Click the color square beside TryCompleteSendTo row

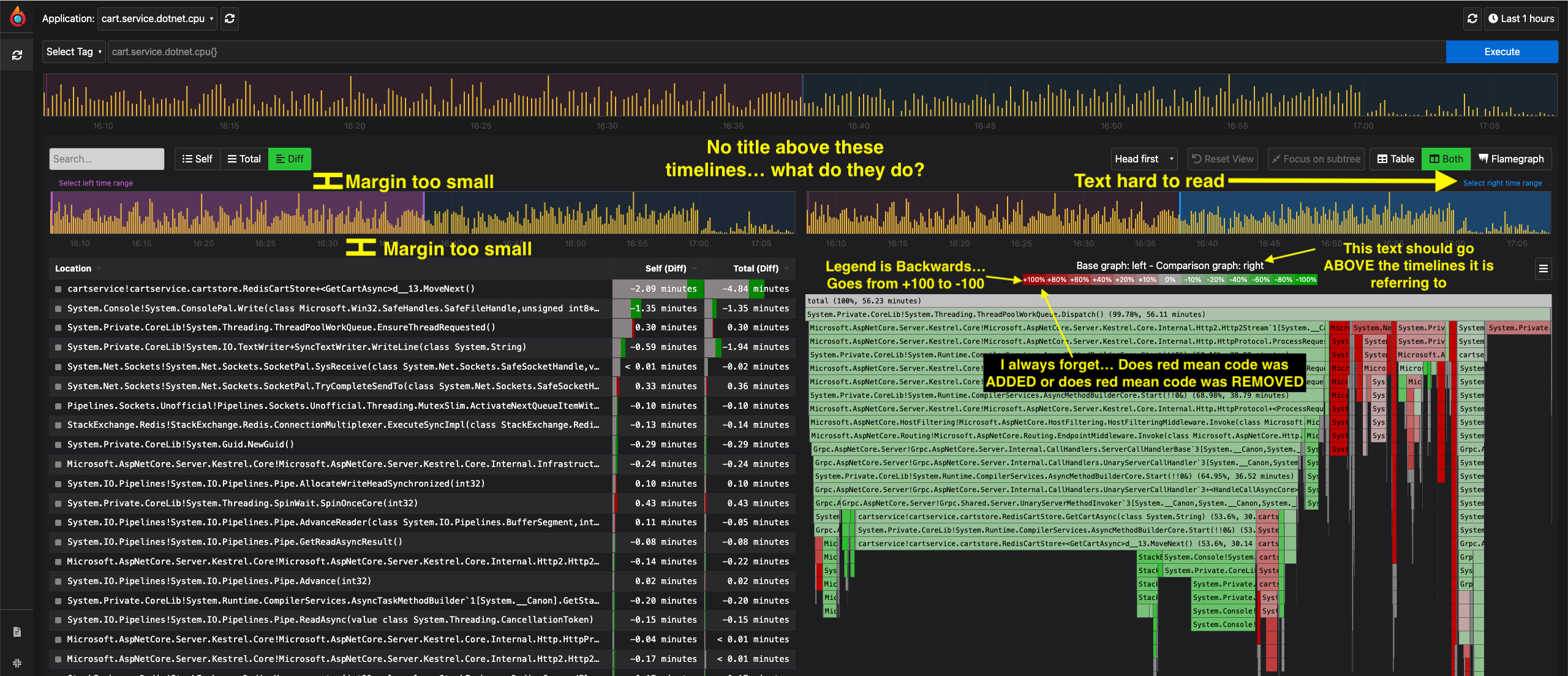tap(58, 386)
